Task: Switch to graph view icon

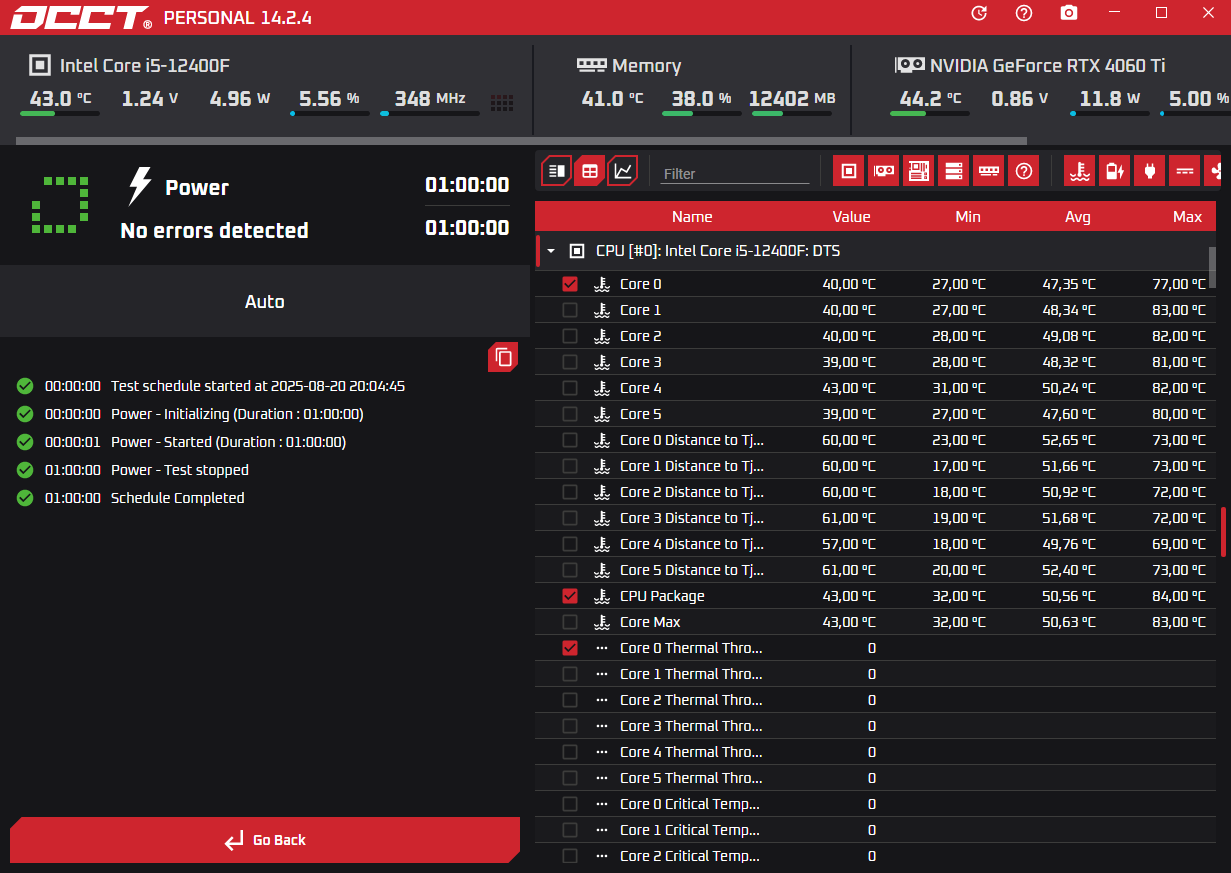Action: [x=623, y=171]
